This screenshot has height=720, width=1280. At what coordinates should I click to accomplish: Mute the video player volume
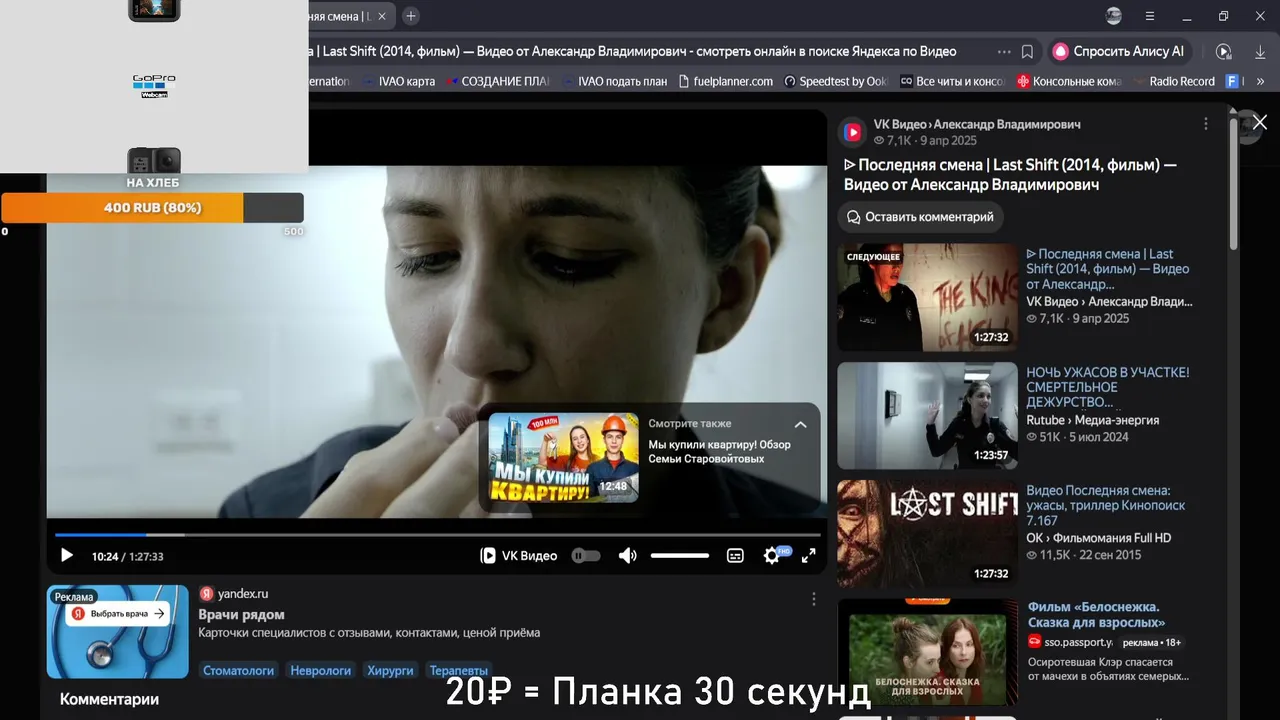pyautogui.click(x=627, y=556)
